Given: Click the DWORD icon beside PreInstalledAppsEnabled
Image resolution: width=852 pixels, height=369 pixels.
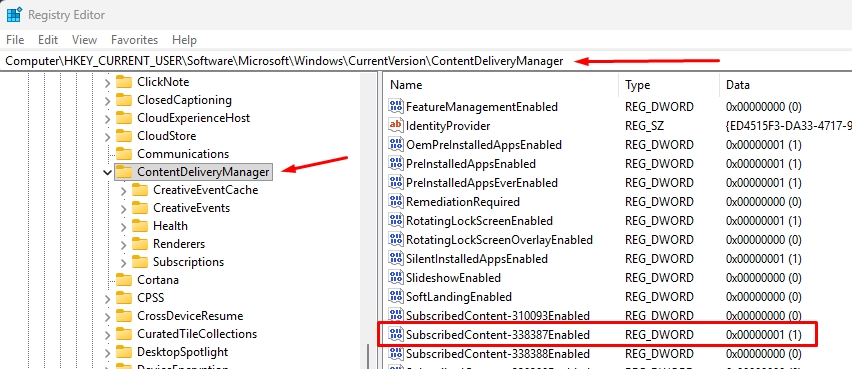Looking at the screenshot, I should tap(396, 164).
